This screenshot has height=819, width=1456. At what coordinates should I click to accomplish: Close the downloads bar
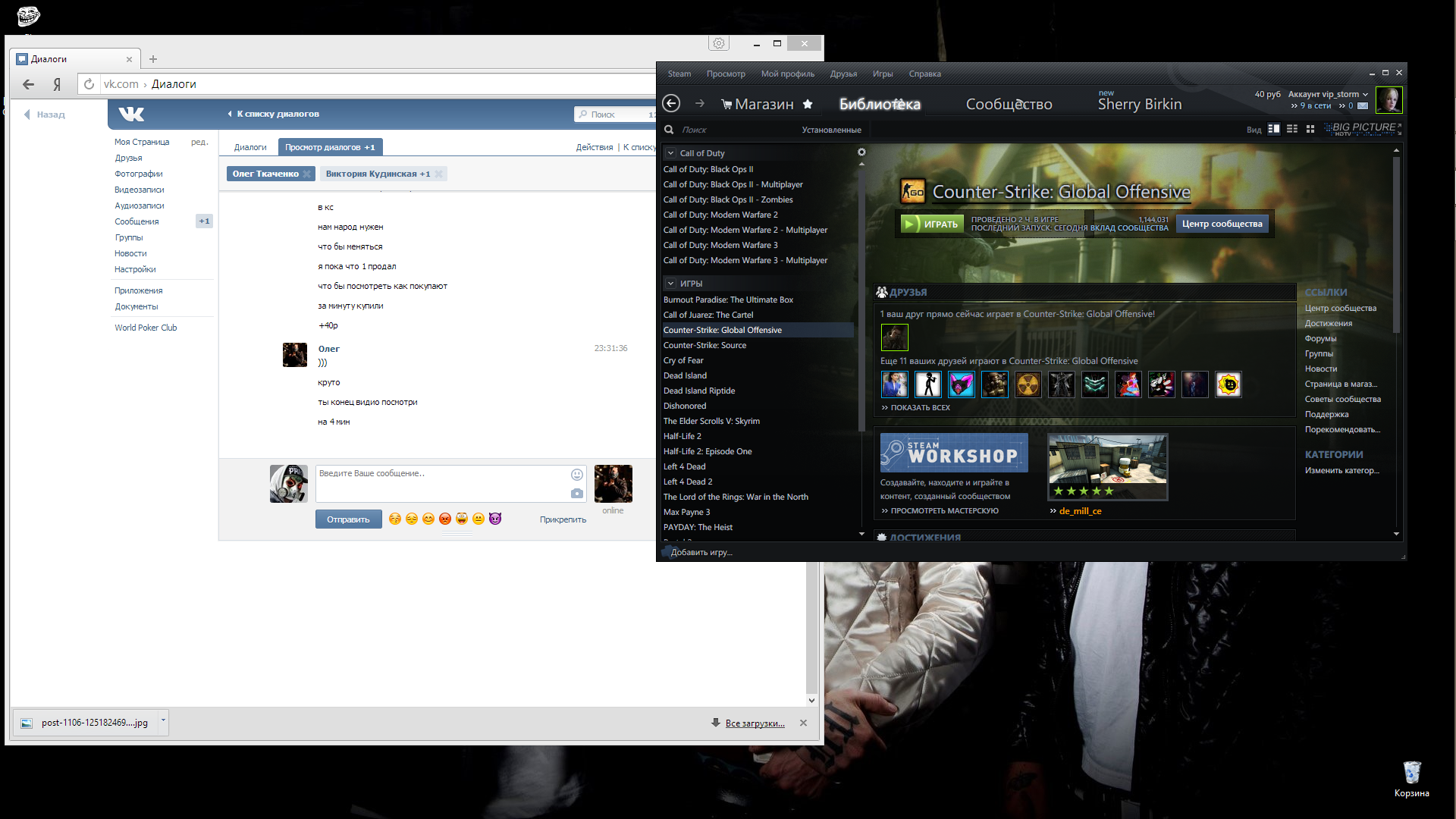[803, 723]
